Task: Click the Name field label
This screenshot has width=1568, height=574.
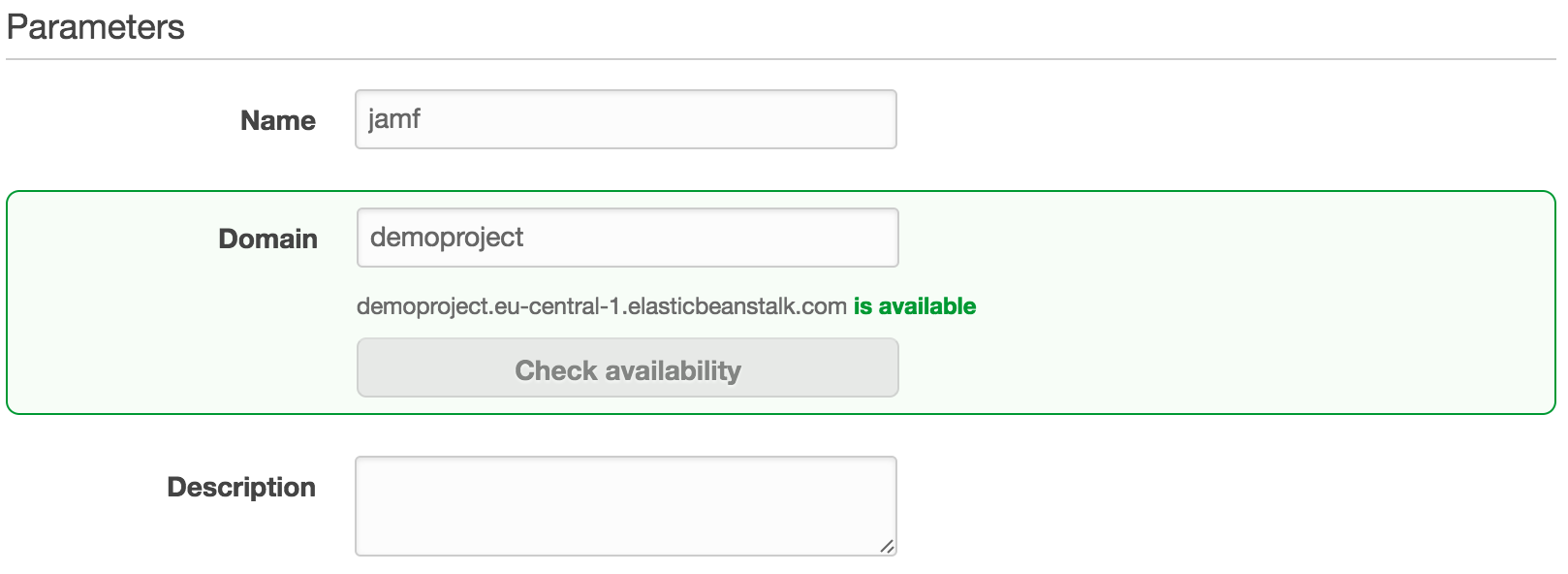Action: (278, 120)
